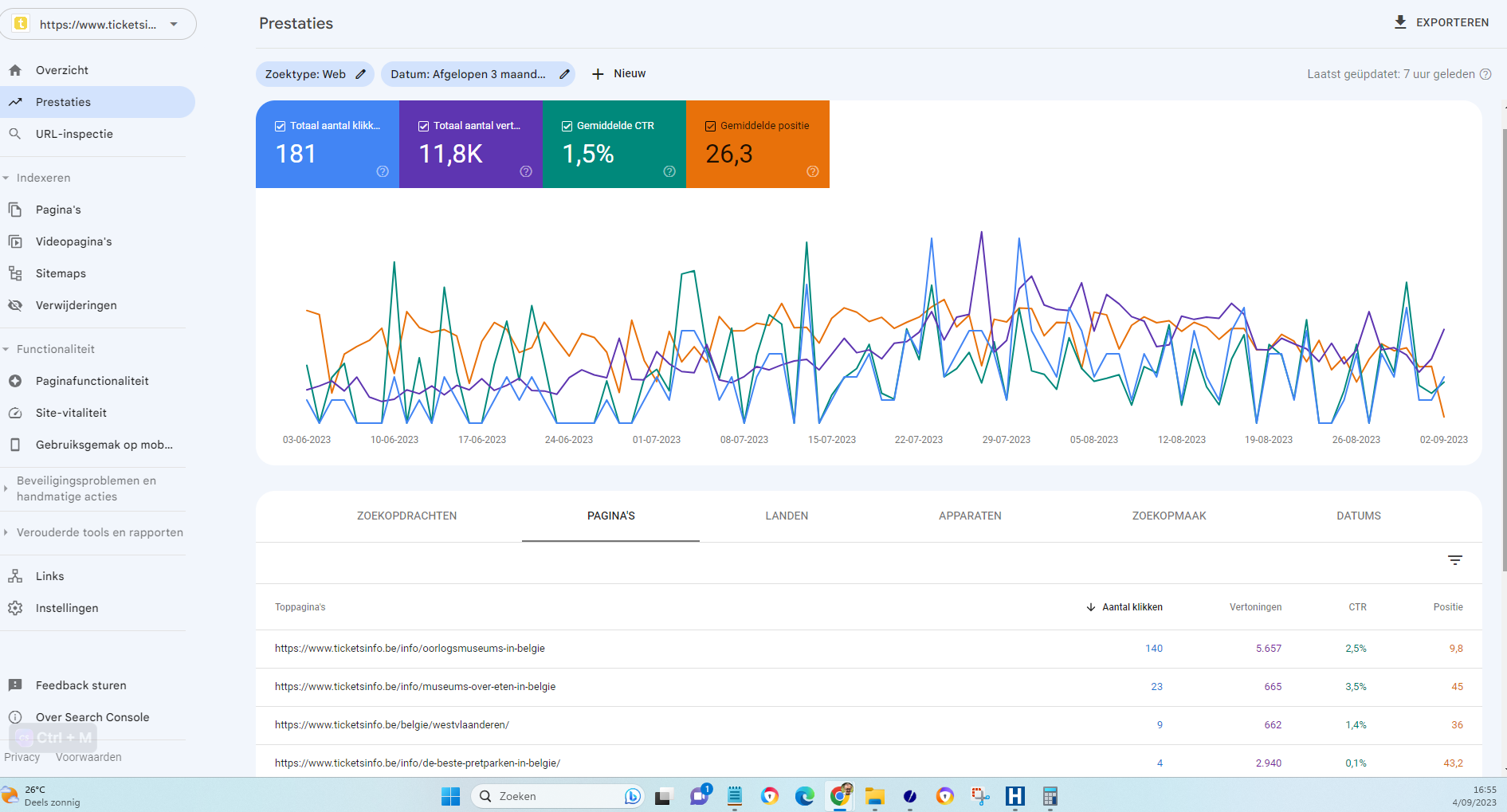This screenshot has height=812, width=1507.
Task: Click the Privacy link
Action: [22, 757]
